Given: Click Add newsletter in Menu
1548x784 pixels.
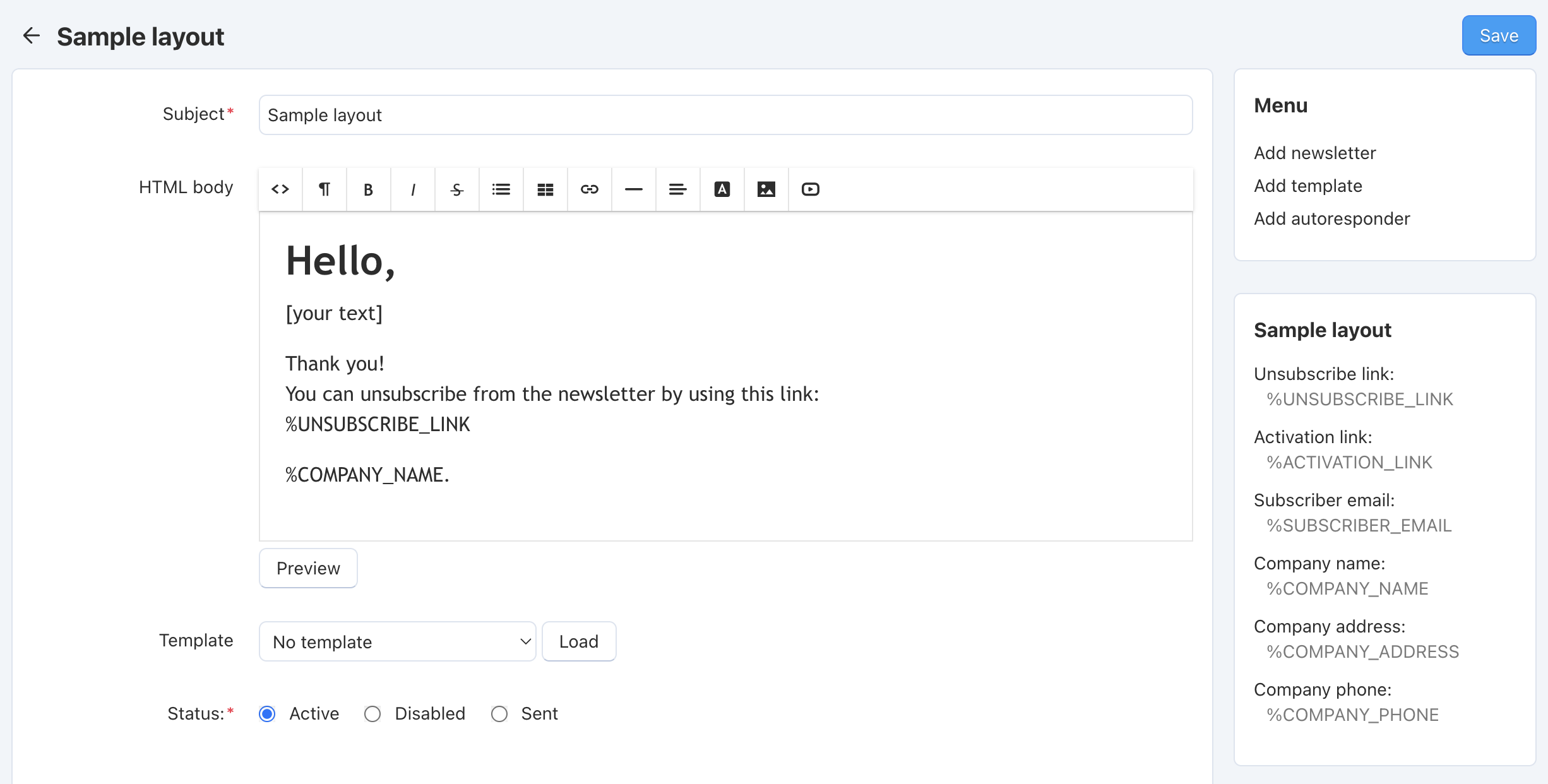Looking at the screenshot, I should pos(1314,153).
